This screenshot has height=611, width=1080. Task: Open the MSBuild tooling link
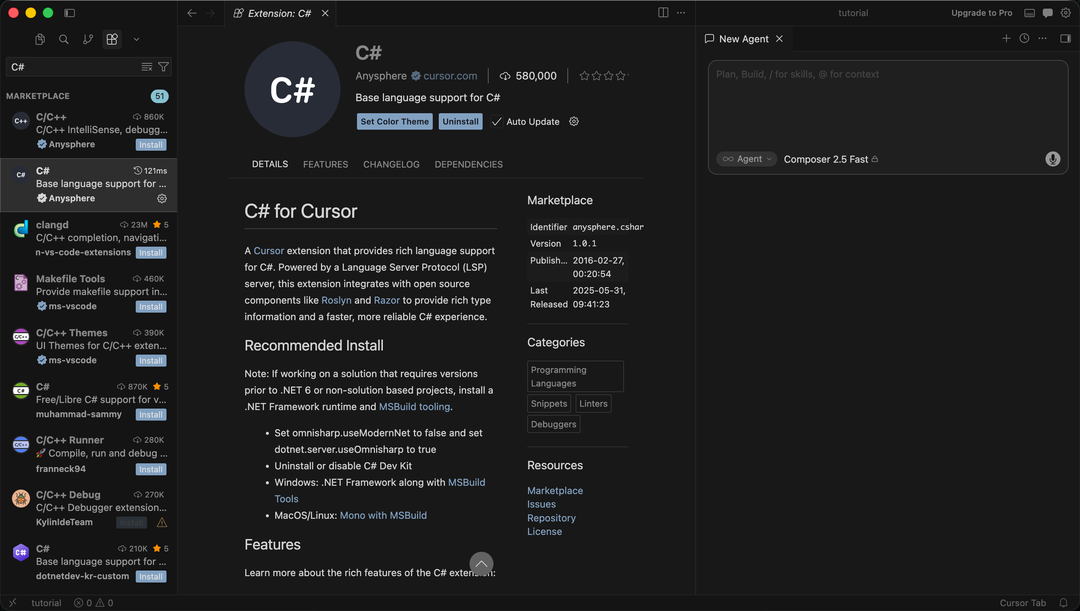pos(414,406)
